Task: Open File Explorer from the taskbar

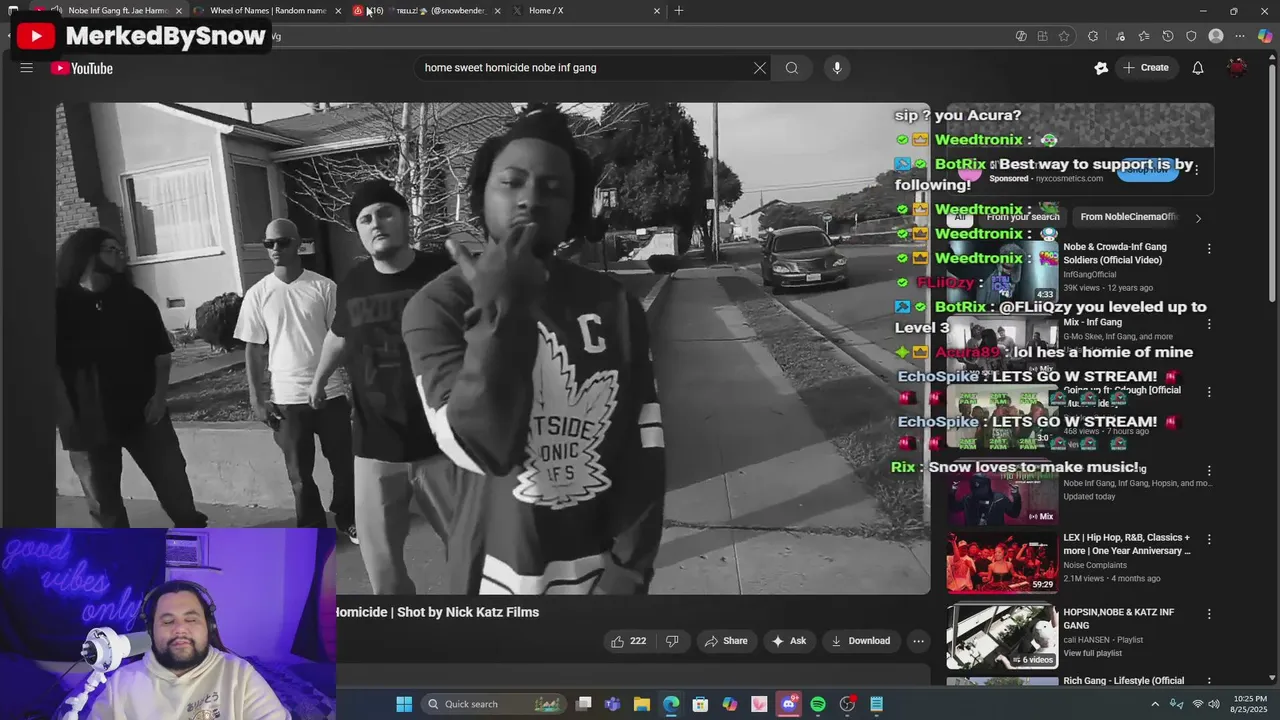Action: tap(642, 704)
